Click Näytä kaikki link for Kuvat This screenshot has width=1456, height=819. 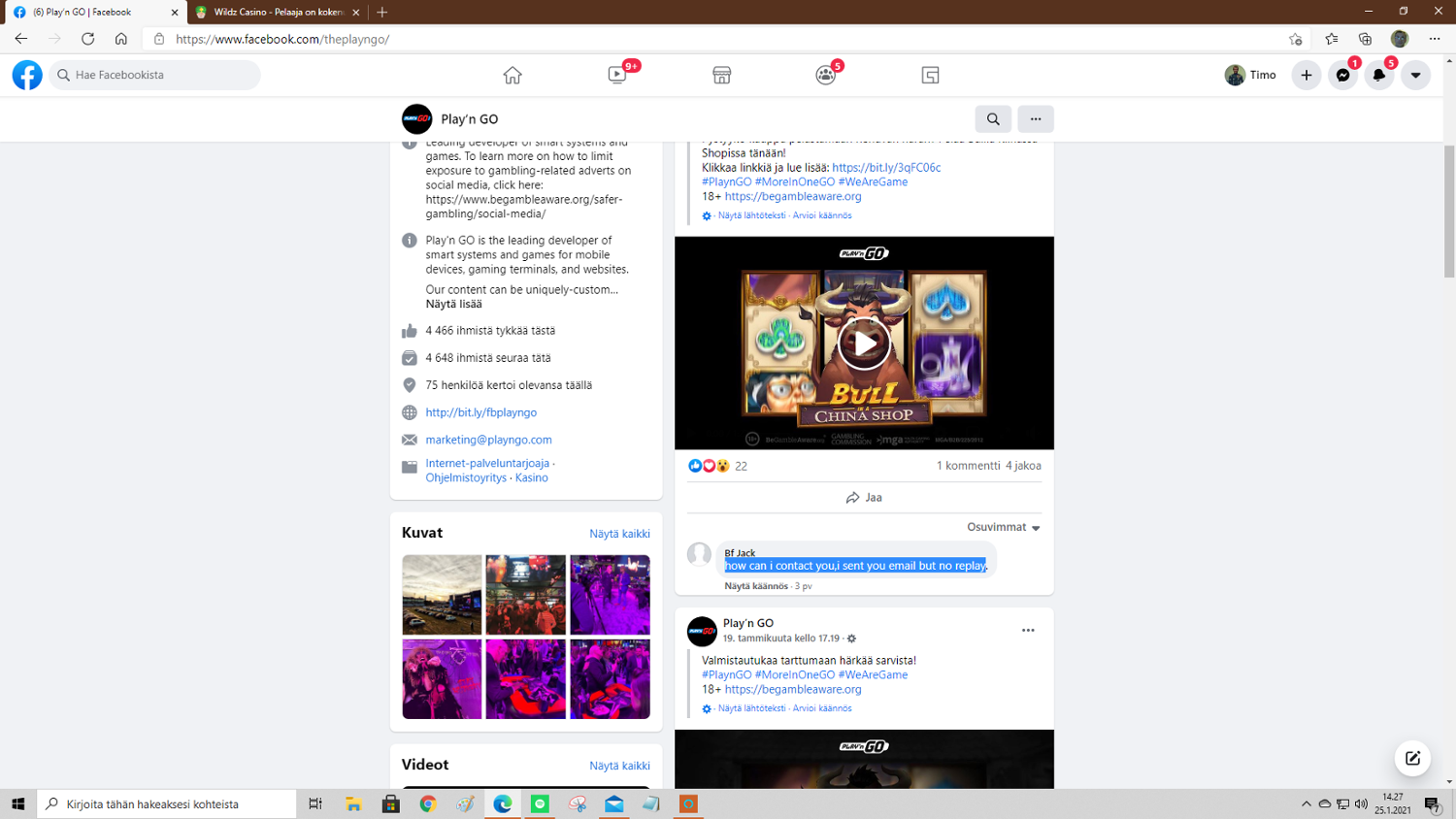pos(619,534)
